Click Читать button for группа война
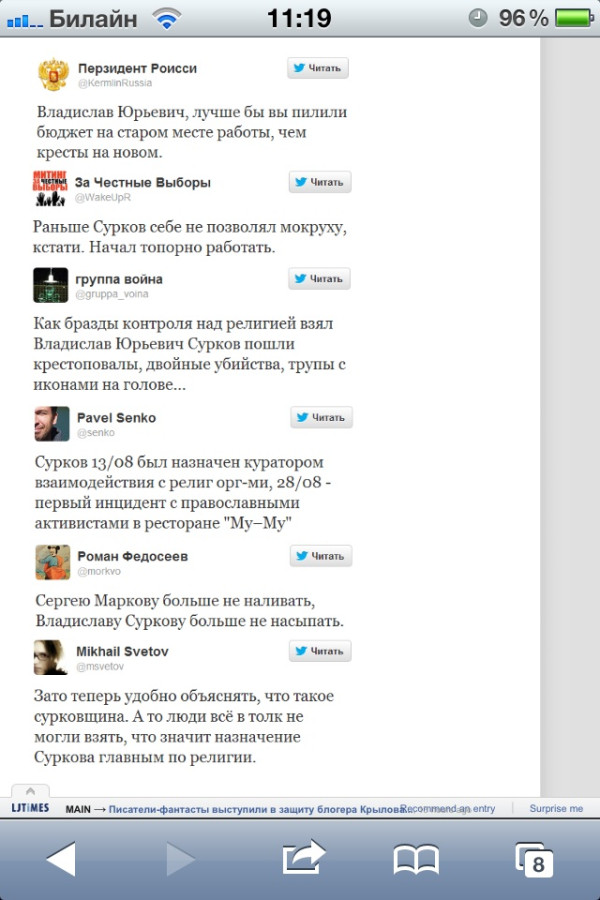Viewport: 600px width, 900px height. point(319,278)
